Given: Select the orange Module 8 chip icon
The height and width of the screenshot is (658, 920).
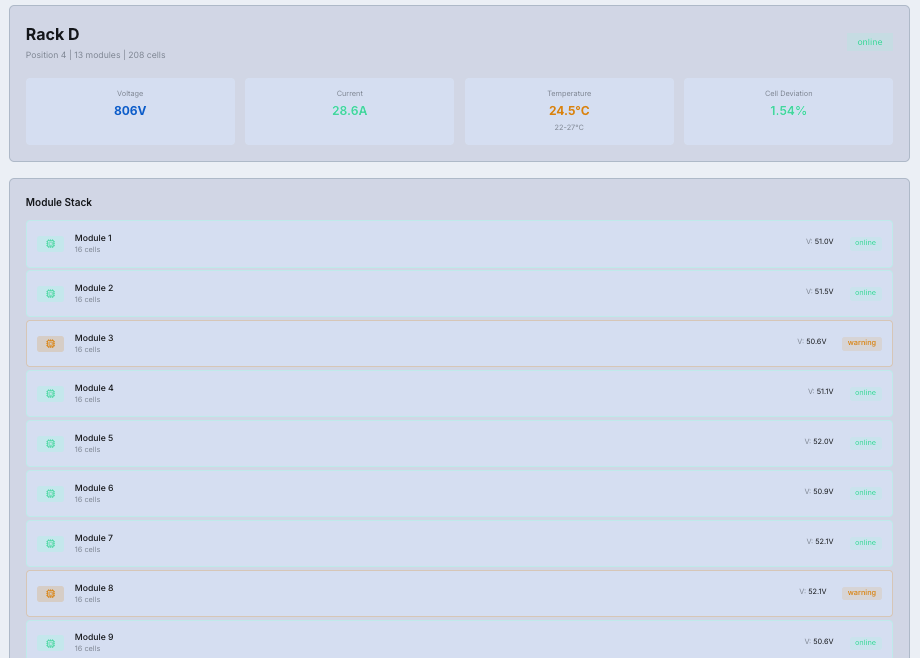Looking at the screenshot, I should (50, 593).
